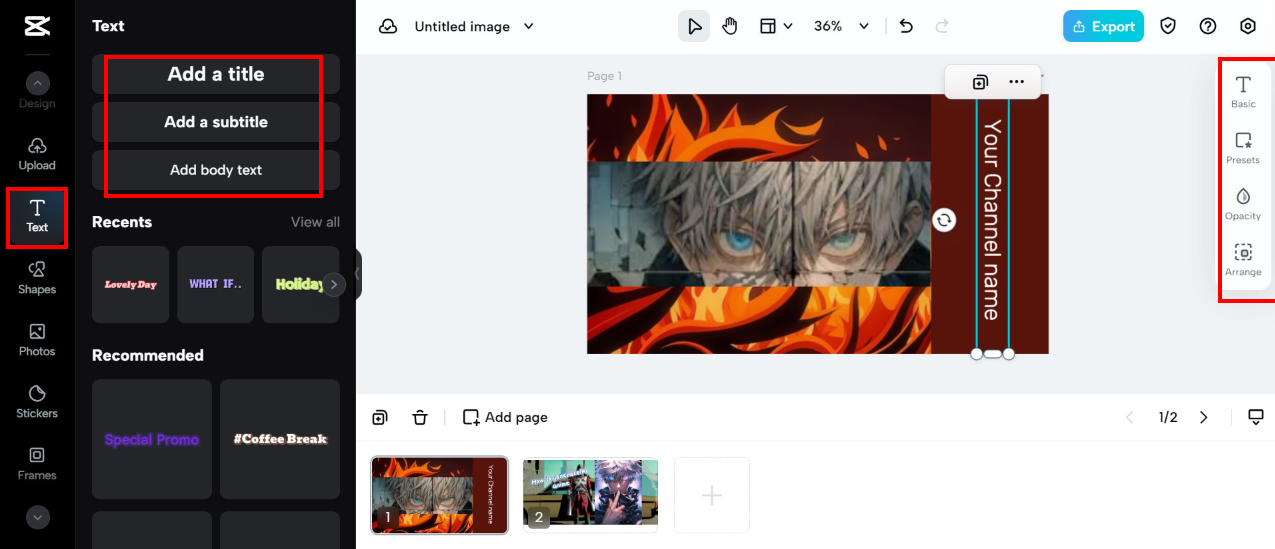Open more options for selected element

(1016, 82)
